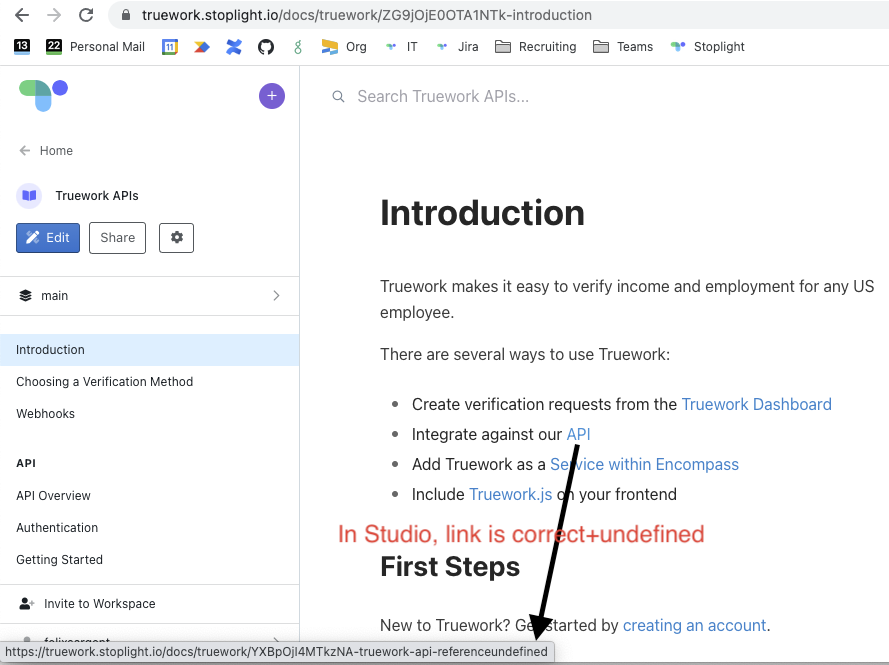Click the search magnifier in Search Truework APIs
This screenshot has height=665, width=889.
coord(338,96)
